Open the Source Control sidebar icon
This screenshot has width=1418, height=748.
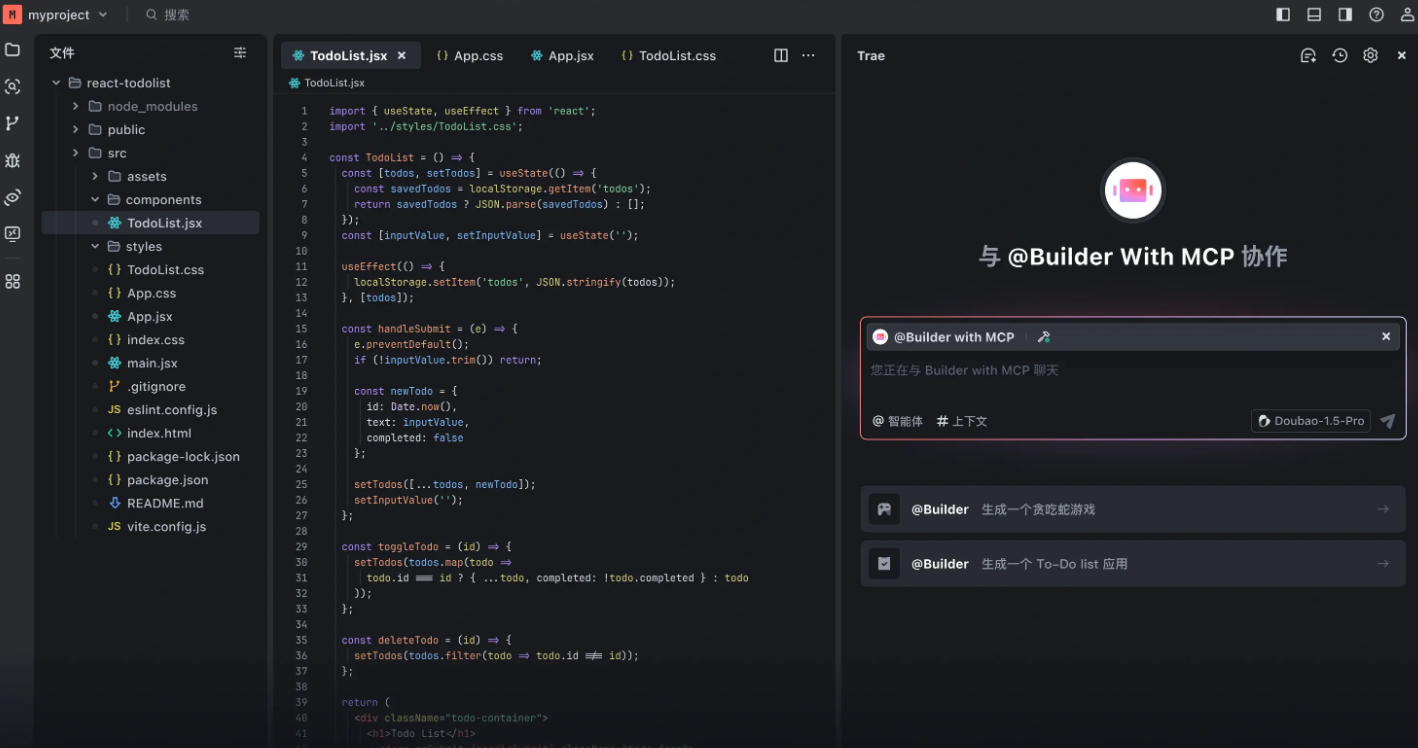coord(13,123)
